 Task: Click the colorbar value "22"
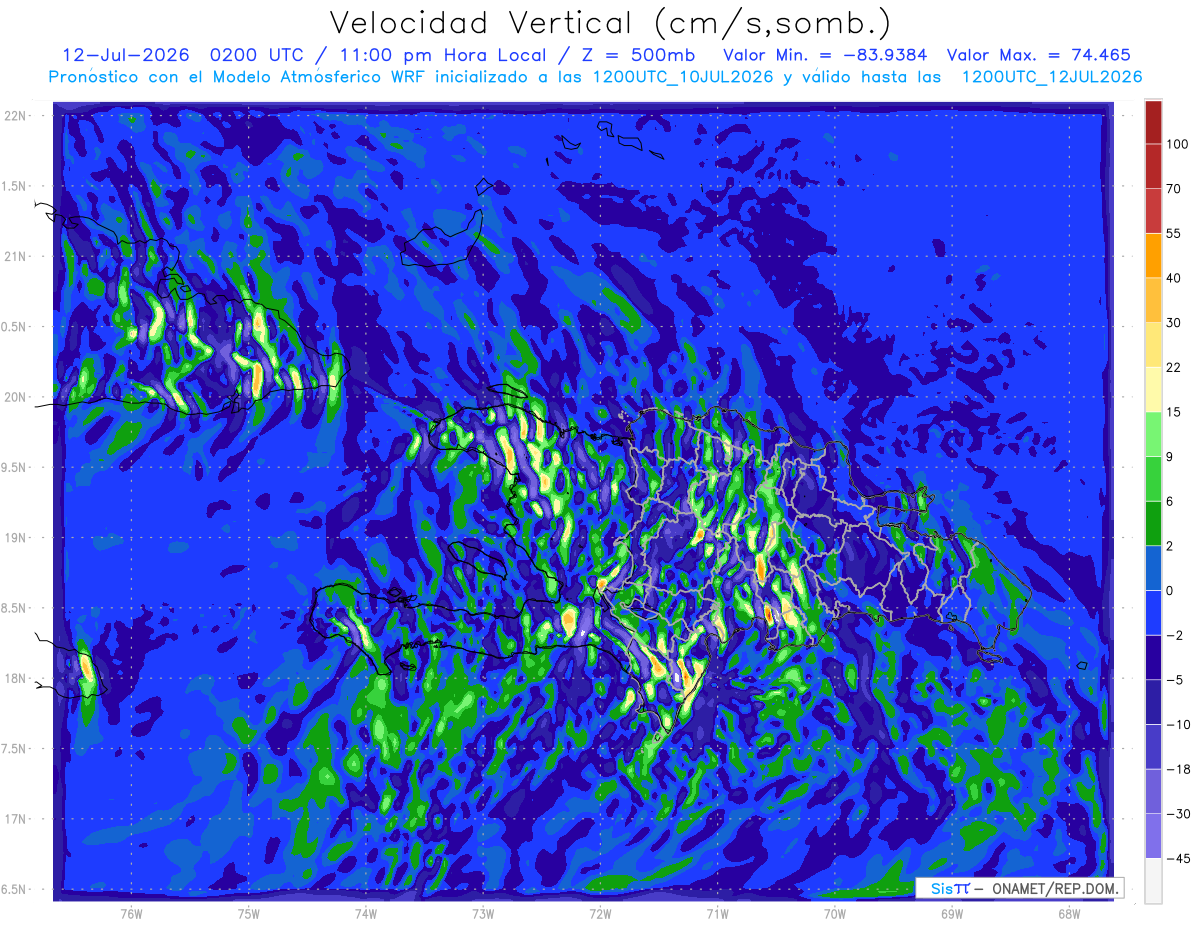(1175, 367)
